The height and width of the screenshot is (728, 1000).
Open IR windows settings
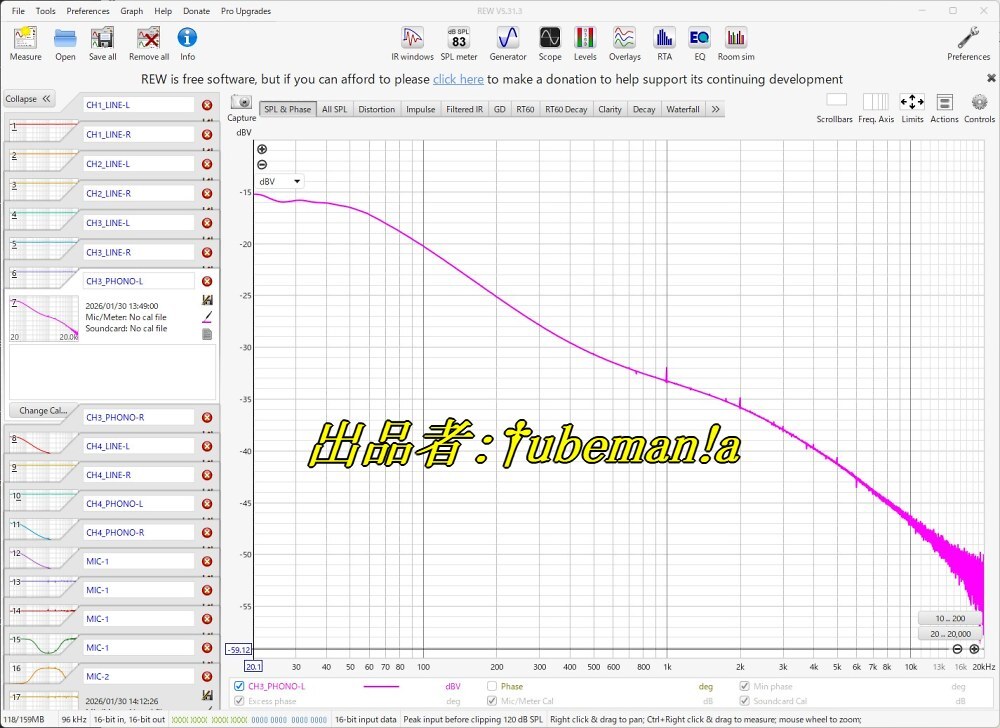(x=412, y=43)
